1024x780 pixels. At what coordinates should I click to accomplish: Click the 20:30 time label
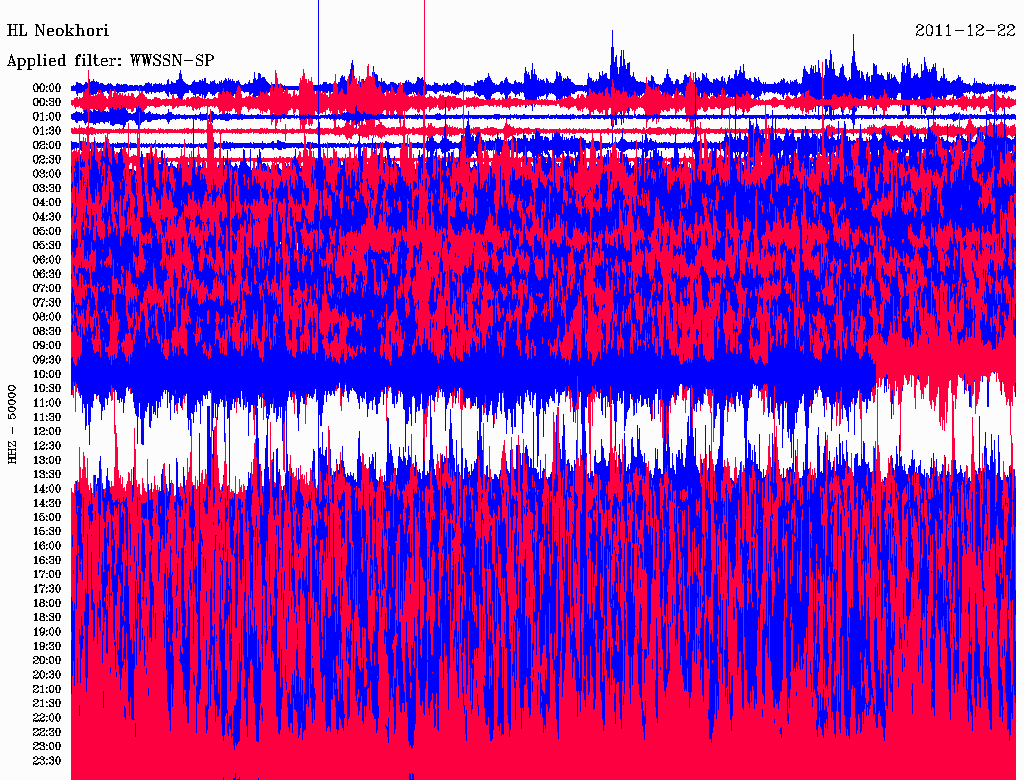coord(47,675)
